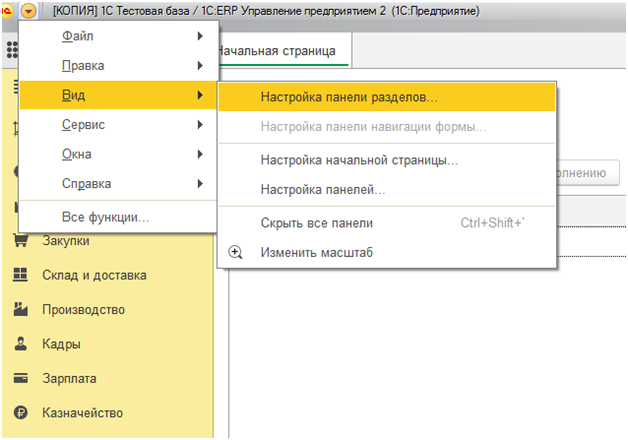Select the Вид menu item

pyautogui.click(x=118, y=95)
